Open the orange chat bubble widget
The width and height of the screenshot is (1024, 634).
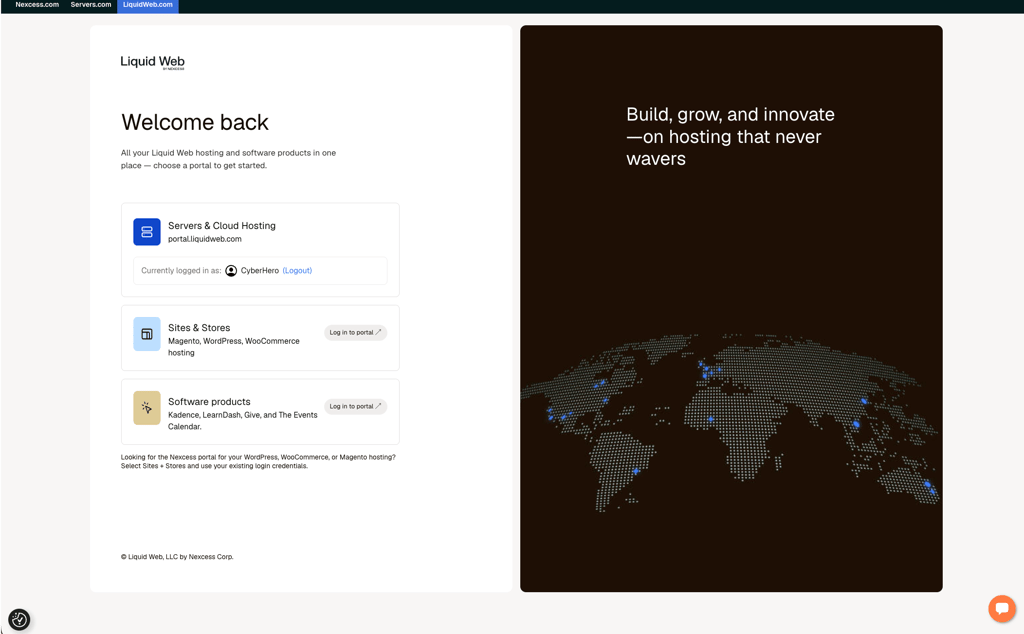[1002, 609]
